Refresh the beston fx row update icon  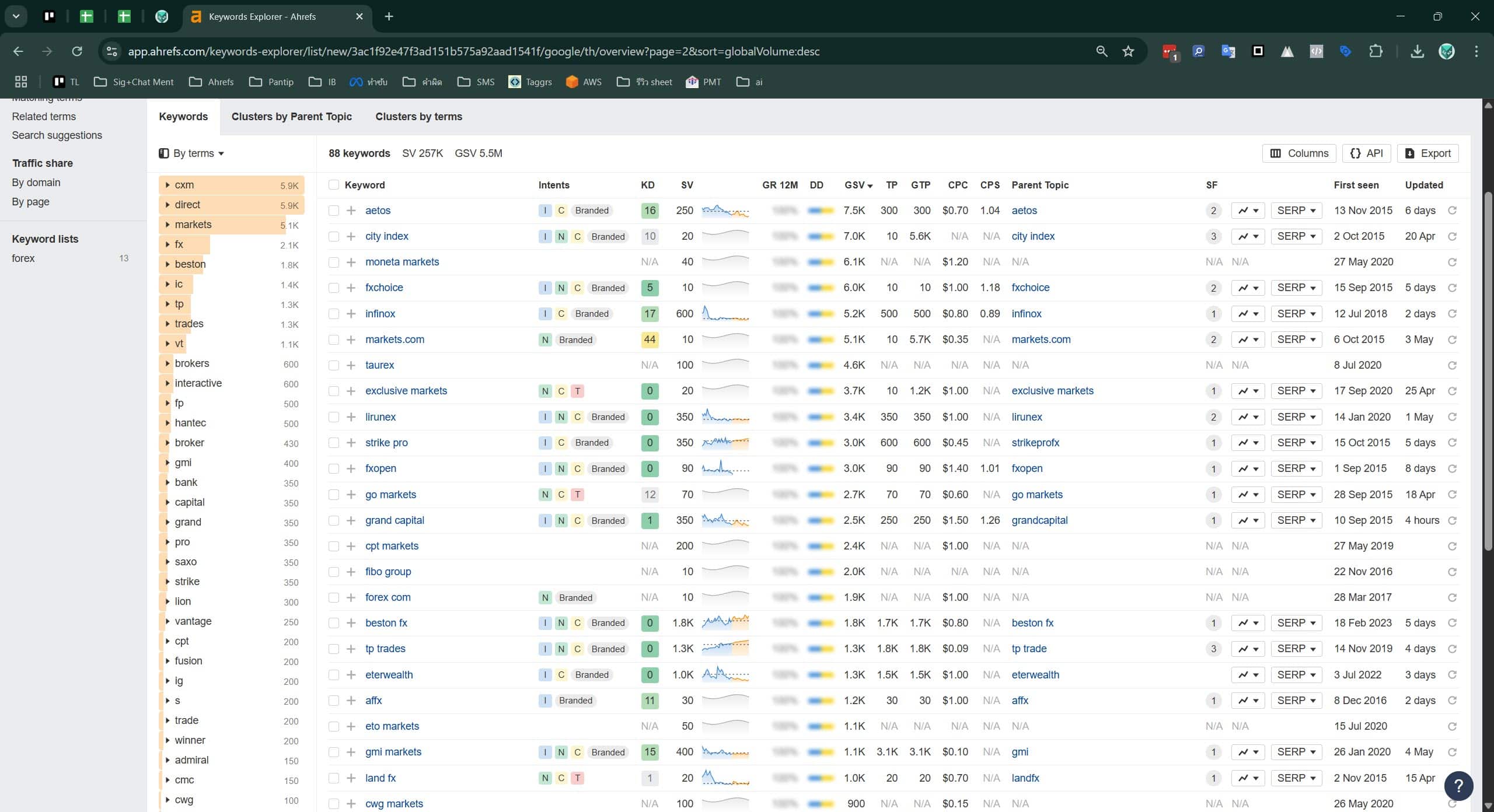pyautogui.click(x=1453, y=624)
